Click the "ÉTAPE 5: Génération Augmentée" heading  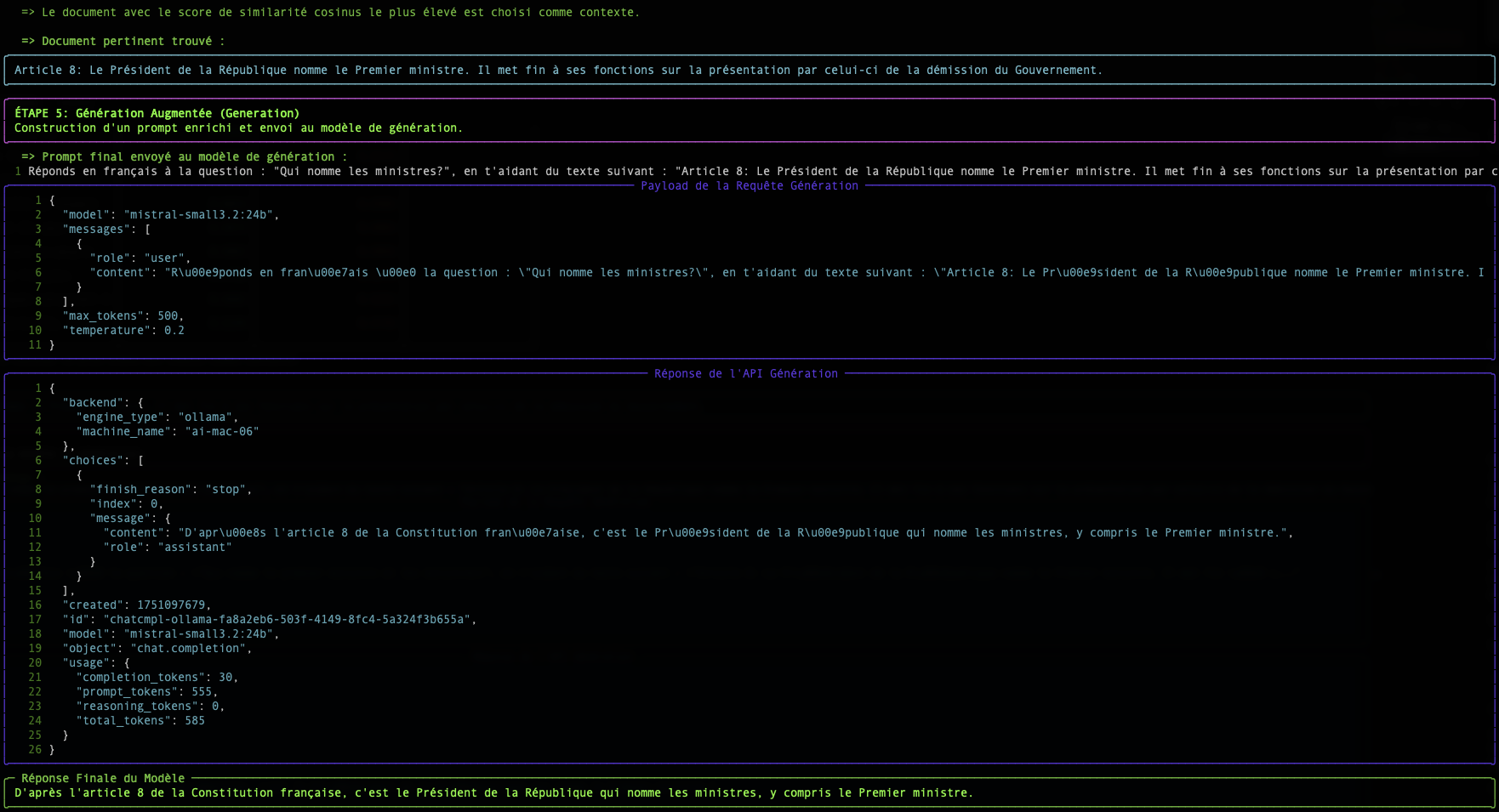[x=157, y=113]
